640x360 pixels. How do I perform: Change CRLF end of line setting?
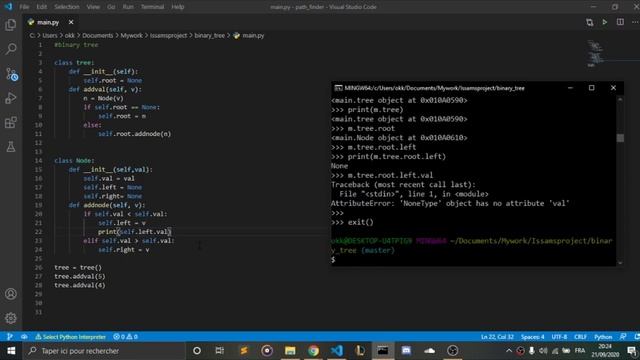tap(580, 337)
